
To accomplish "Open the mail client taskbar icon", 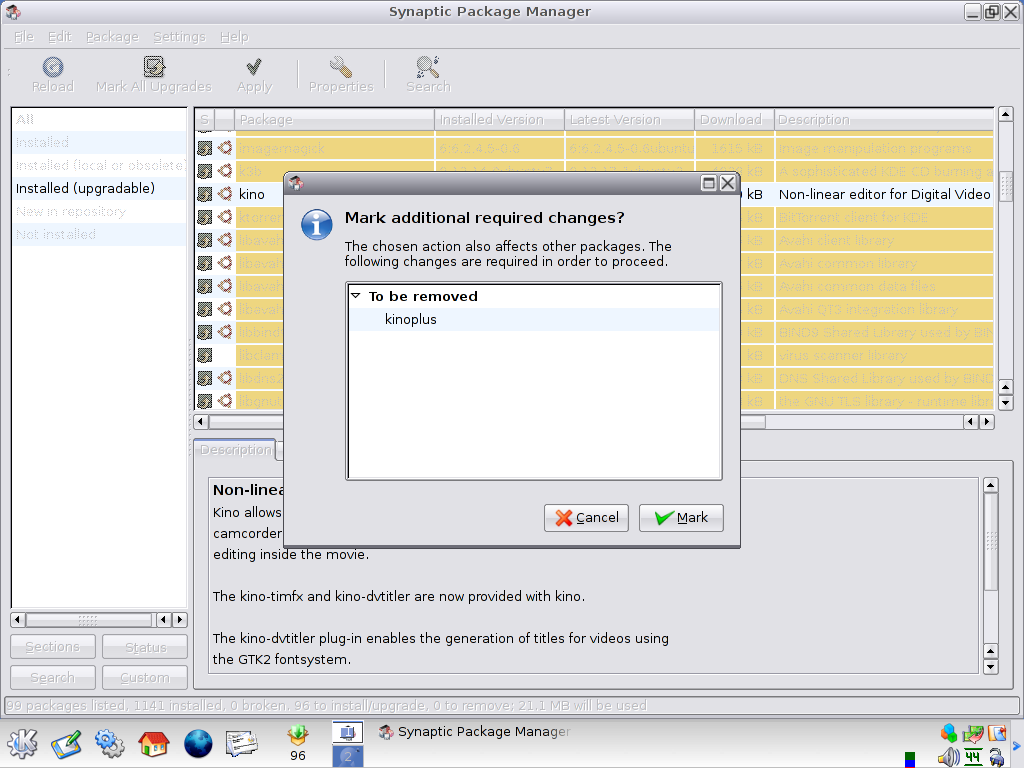I will [x=242, y=743].
